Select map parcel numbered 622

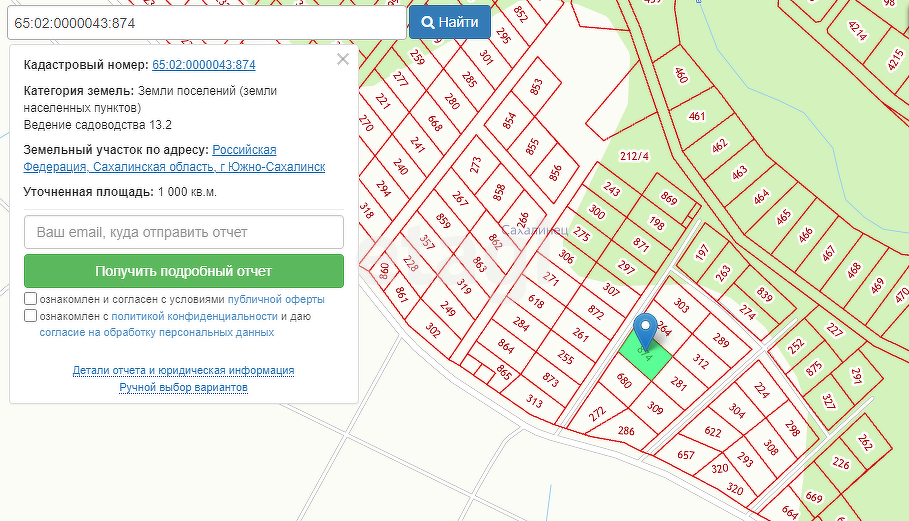(x=712, y=432)
